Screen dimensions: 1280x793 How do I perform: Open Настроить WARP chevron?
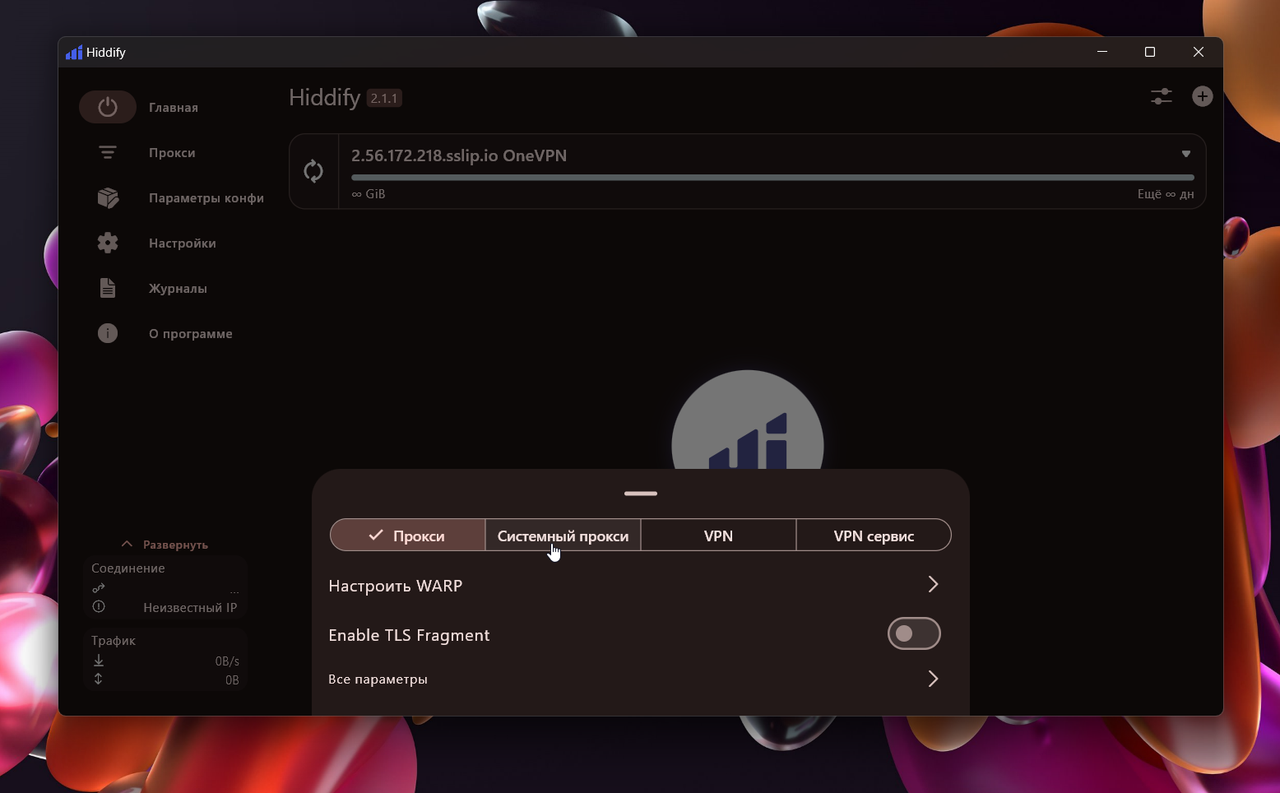click(x=933, y=584)
